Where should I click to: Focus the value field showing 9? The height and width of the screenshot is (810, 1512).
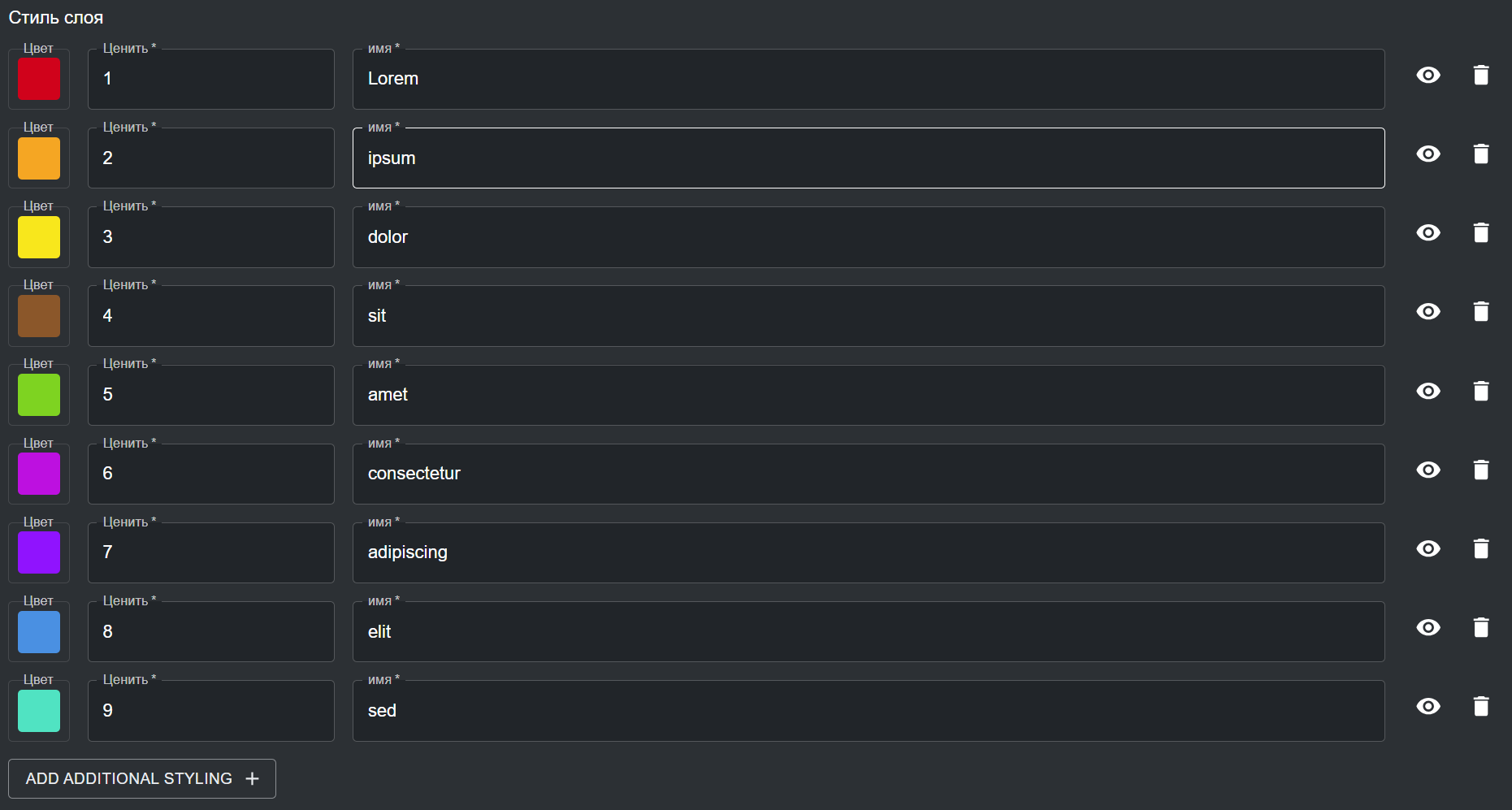(211, 711)
